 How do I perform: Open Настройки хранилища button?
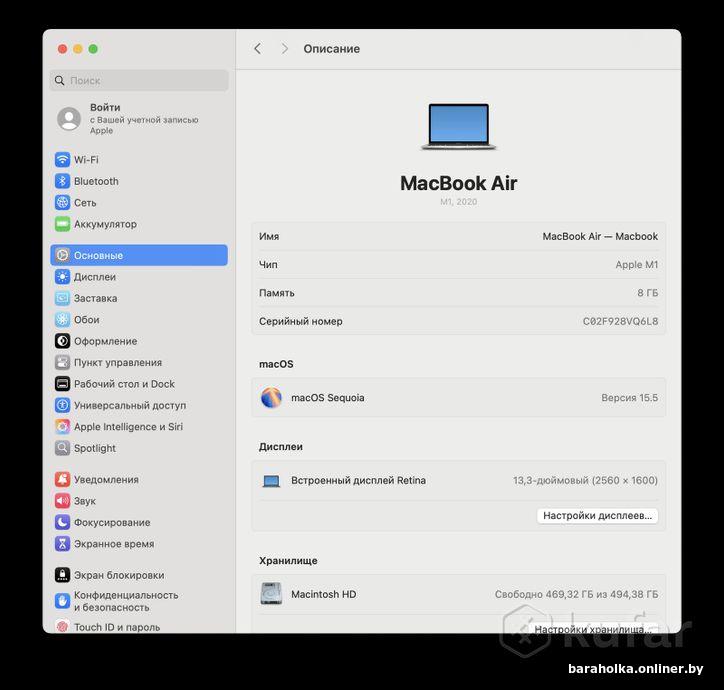pos(593,629)
